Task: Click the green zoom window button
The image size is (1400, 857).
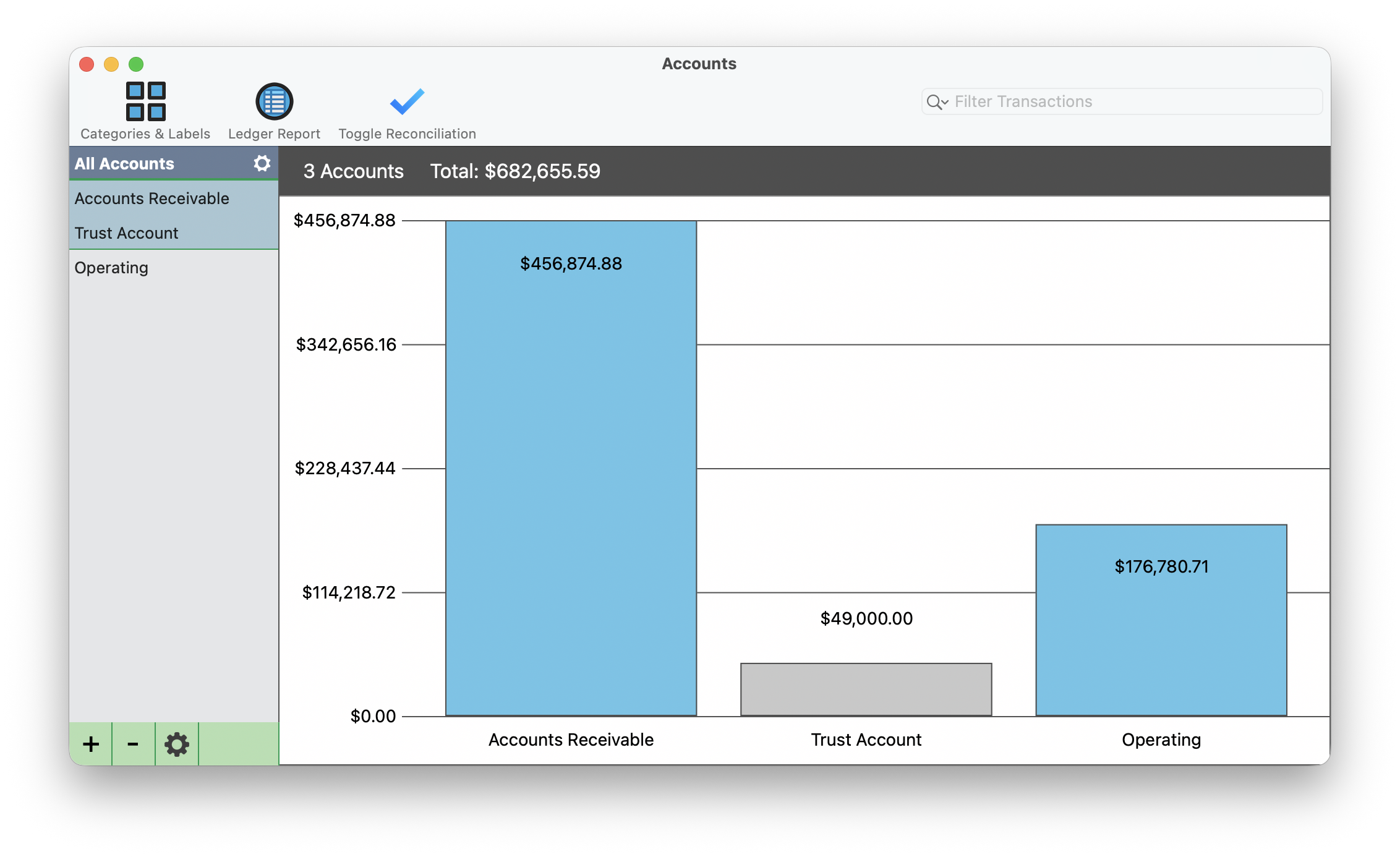Action: (135, 64)
